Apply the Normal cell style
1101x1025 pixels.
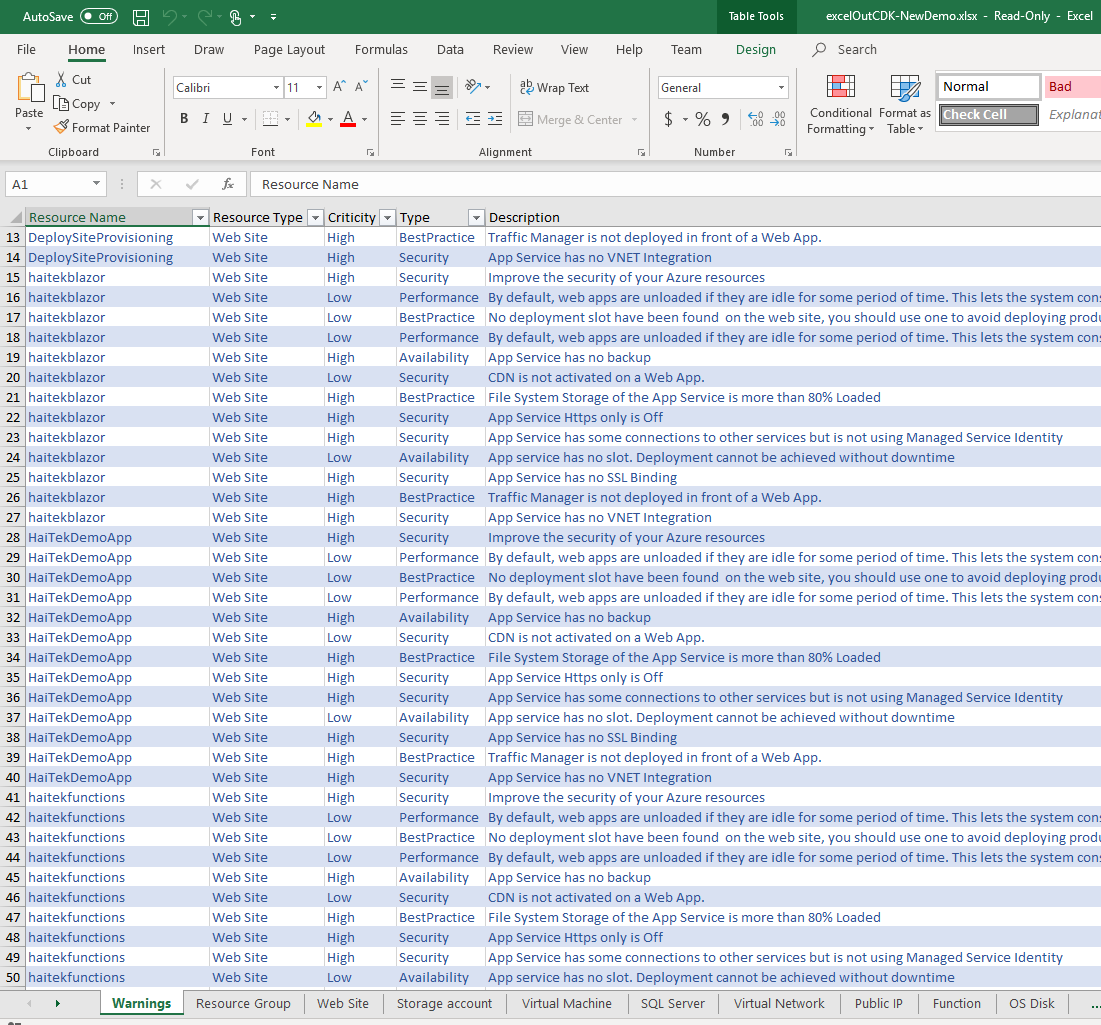click(x=988, y=86)
